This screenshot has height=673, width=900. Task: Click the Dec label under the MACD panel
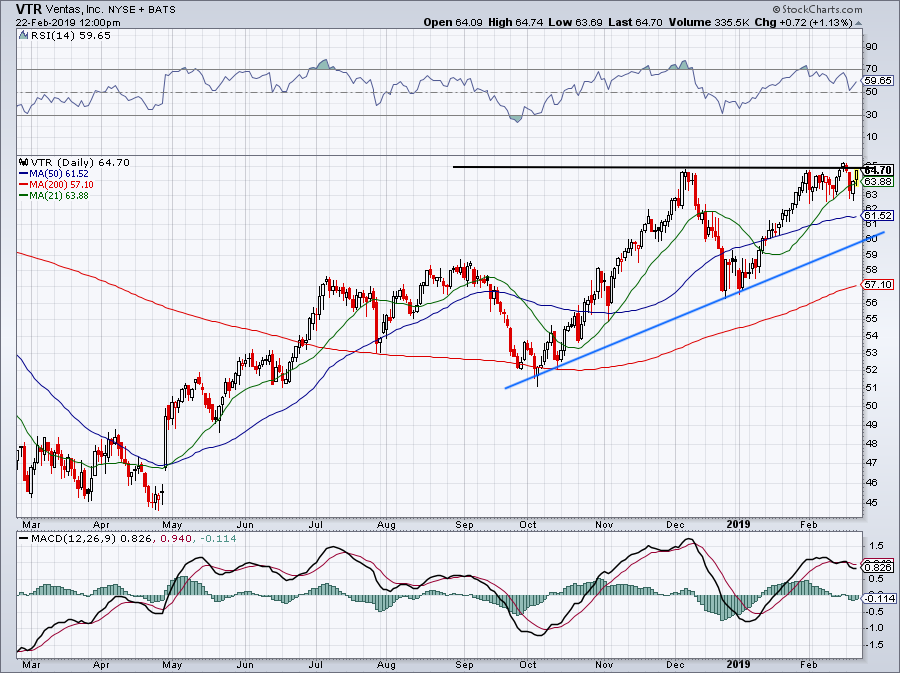pyautogui.click(x=676, y=665)
